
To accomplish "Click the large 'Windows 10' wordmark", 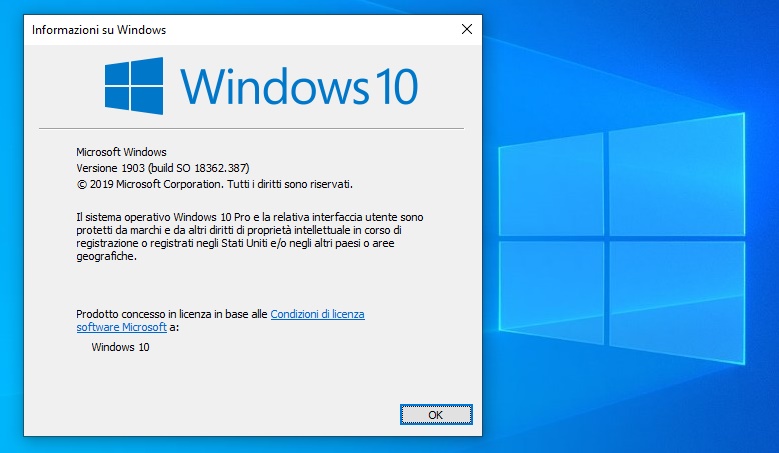I will tap(299, 86).
